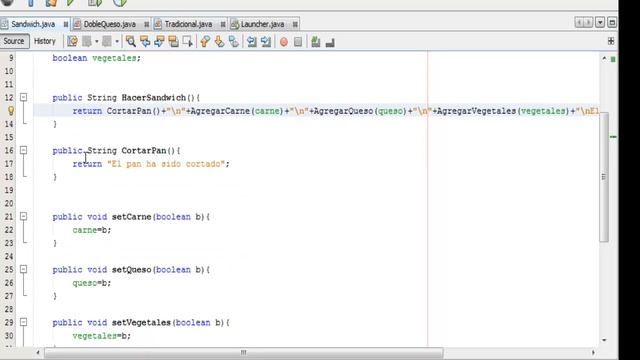
Task: Click on 'setCarne' method name
Action: 131,217
